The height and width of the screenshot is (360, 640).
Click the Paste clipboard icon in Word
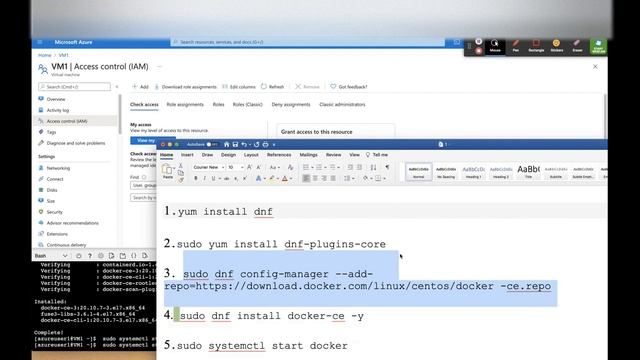pyautogui.click(x=167, y=170)
